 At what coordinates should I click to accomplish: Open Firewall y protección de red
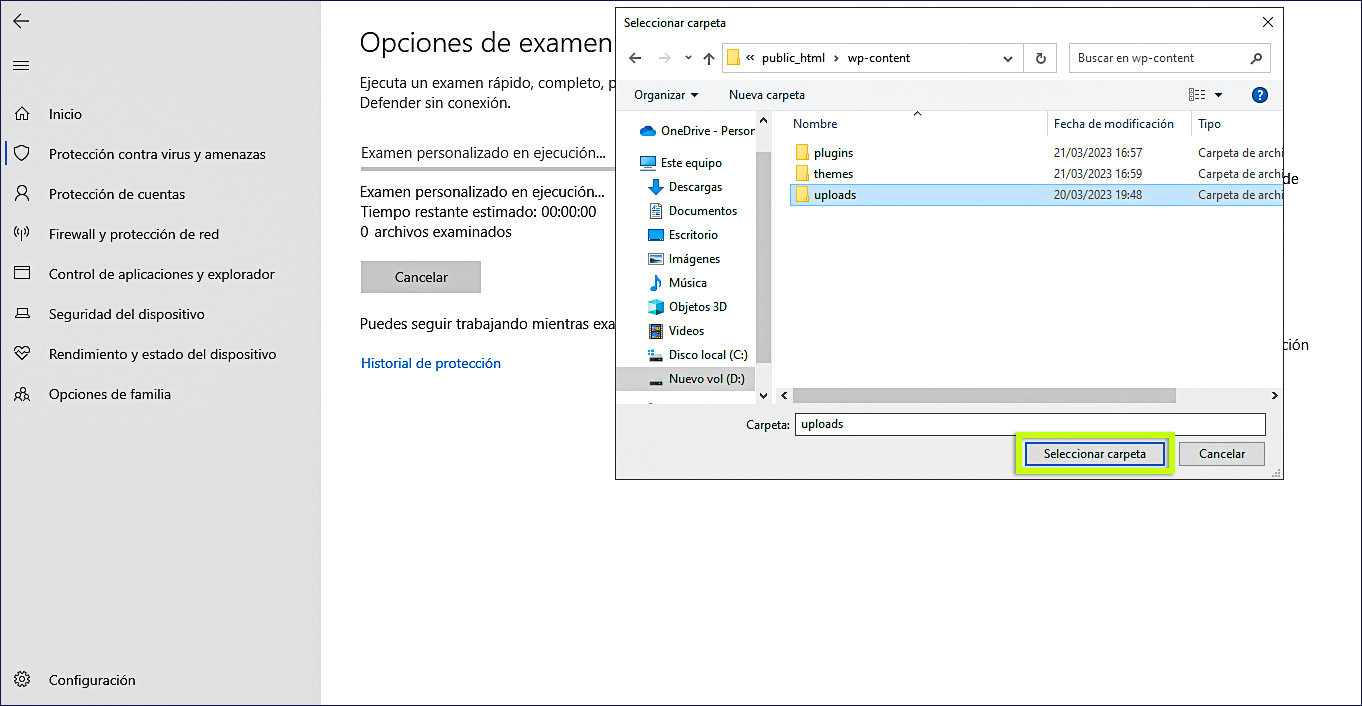click(x=133, y=234)
